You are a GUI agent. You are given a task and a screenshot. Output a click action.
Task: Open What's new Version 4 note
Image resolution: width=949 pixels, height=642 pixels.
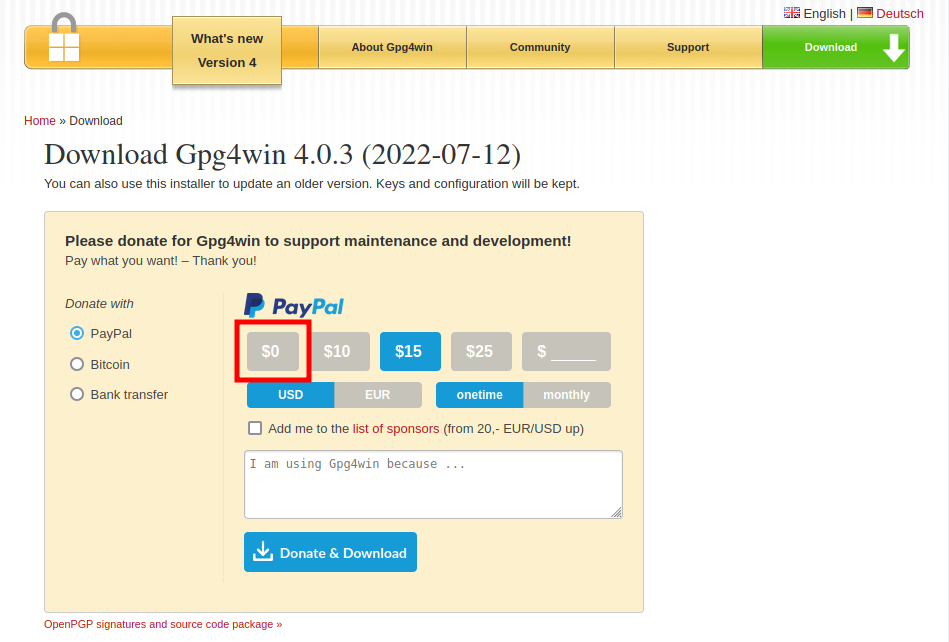[227, 50]
